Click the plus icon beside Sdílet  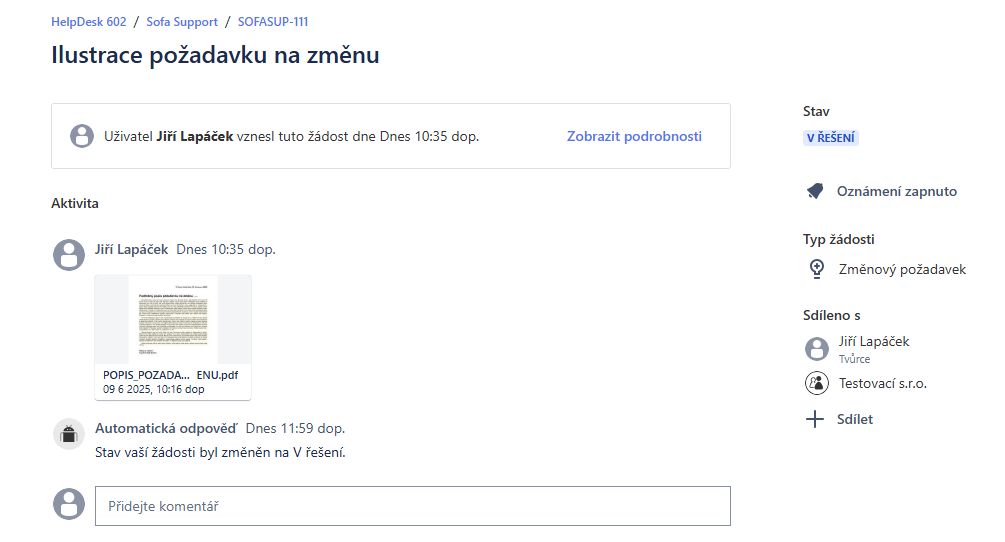coord(815,419)
